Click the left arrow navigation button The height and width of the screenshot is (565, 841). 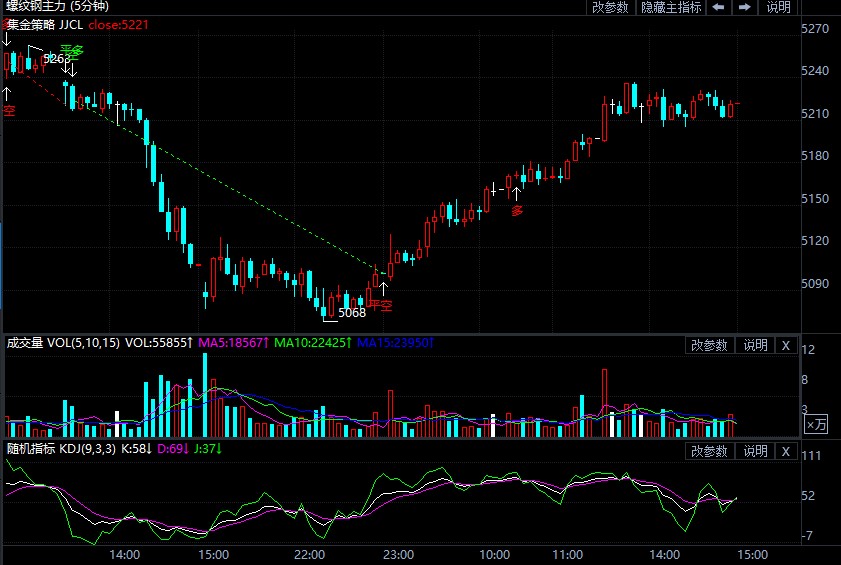(x=718, y=7)
